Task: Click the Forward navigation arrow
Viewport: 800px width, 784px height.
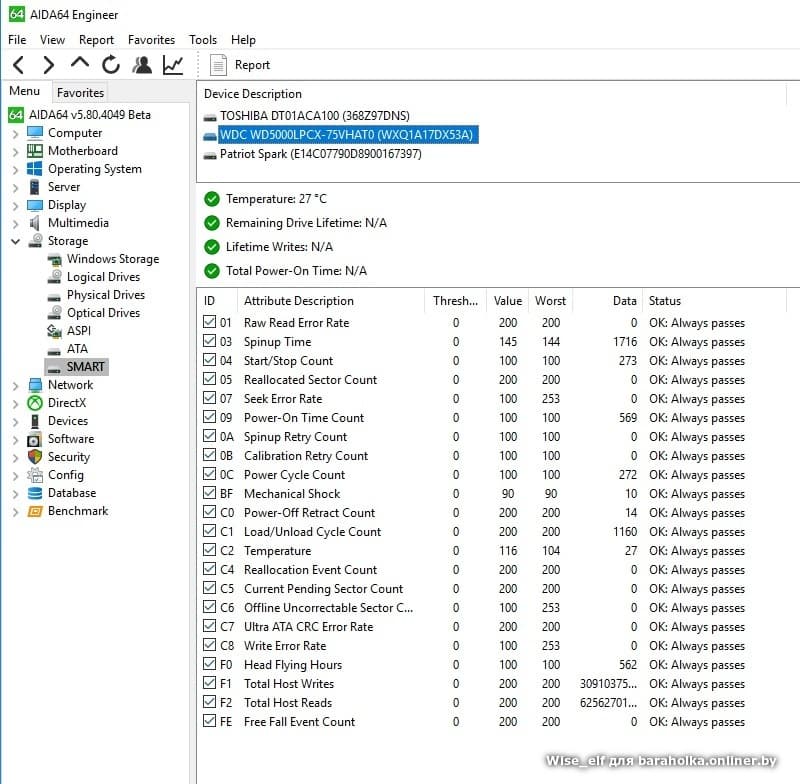Action: 49,65
